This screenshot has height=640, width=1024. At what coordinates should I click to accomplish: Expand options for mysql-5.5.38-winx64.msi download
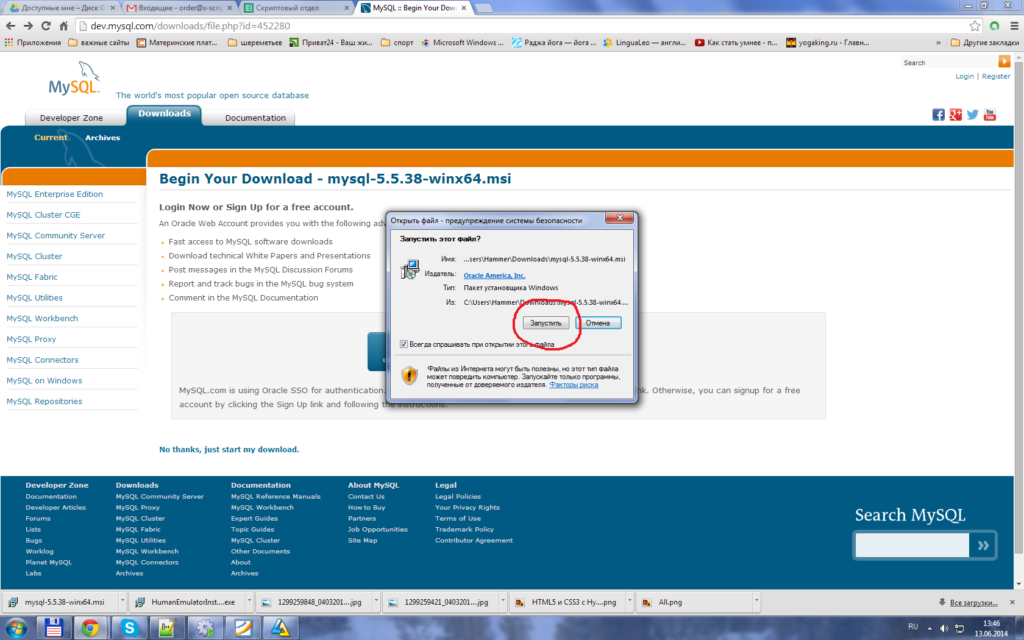121,602
